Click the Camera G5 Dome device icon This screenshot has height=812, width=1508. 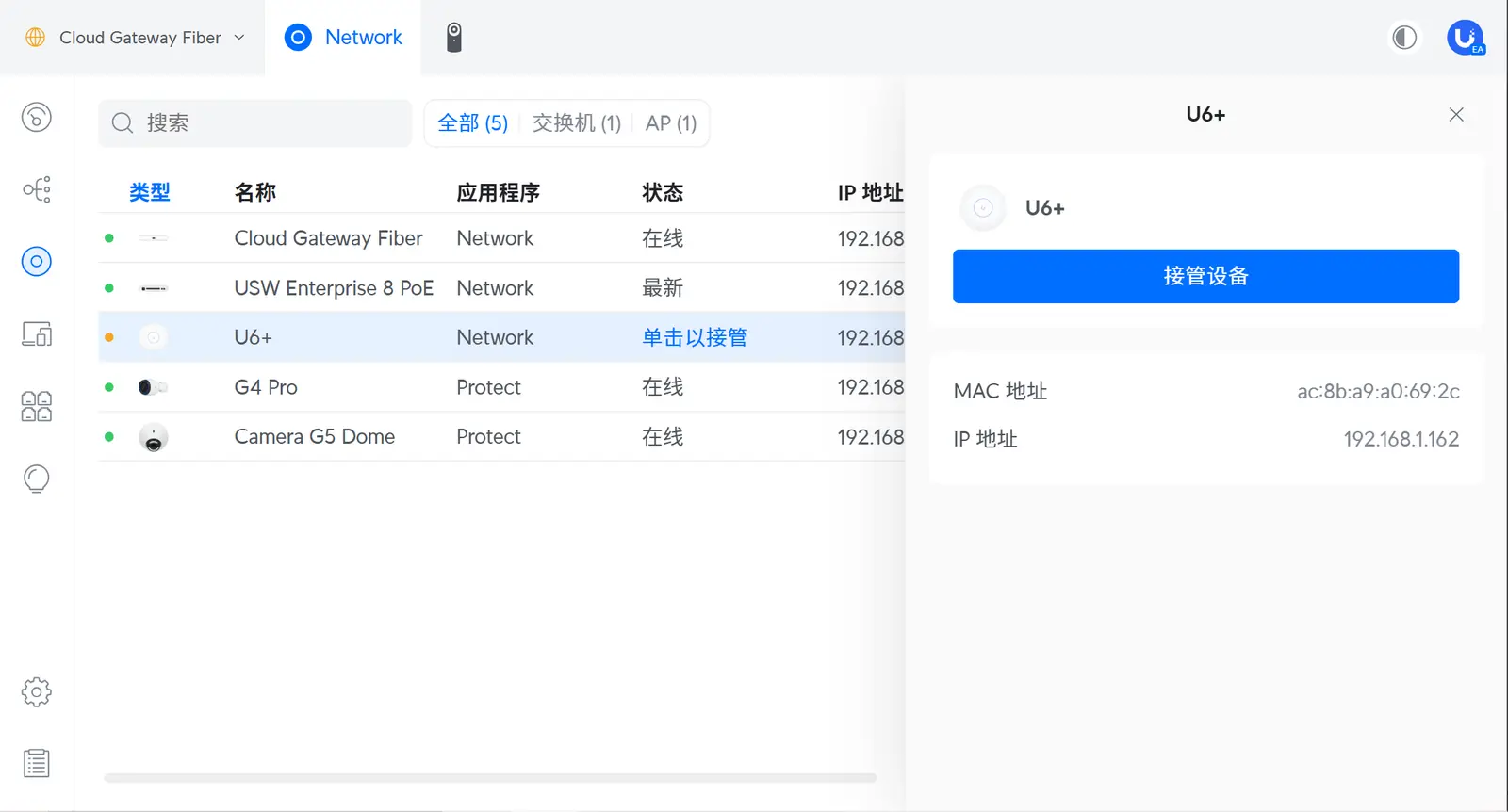click(x=153, y=437)
